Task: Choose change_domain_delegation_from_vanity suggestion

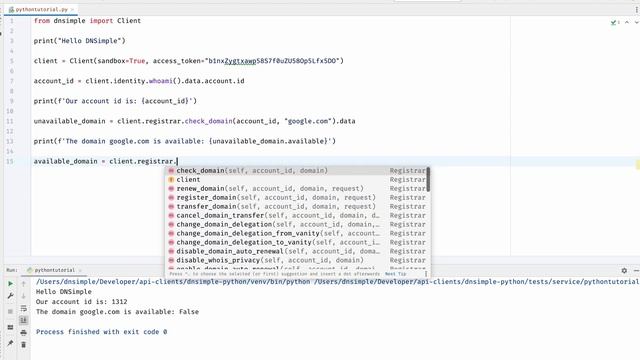Action: pyautogui.click(x=297, y=233)
